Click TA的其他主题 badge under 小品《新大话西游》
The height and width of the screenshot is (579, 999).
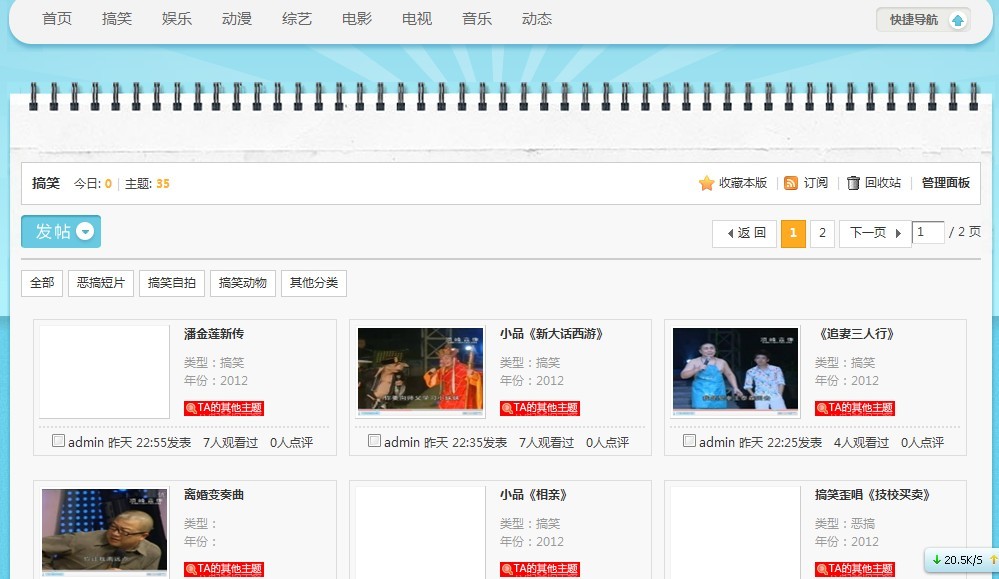pyautogui.click(x=540, y=408)
